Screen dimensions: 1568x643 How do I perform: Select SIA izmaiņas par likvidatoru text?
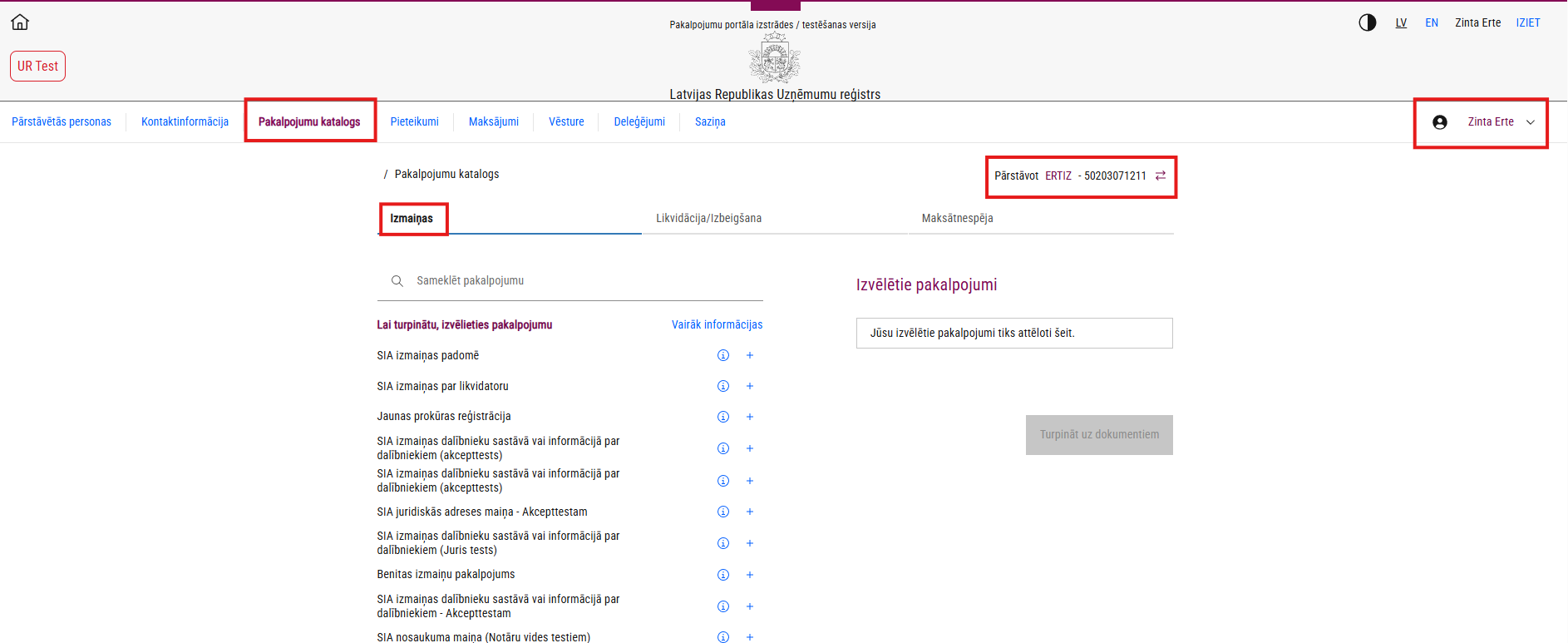coord(442,386)
